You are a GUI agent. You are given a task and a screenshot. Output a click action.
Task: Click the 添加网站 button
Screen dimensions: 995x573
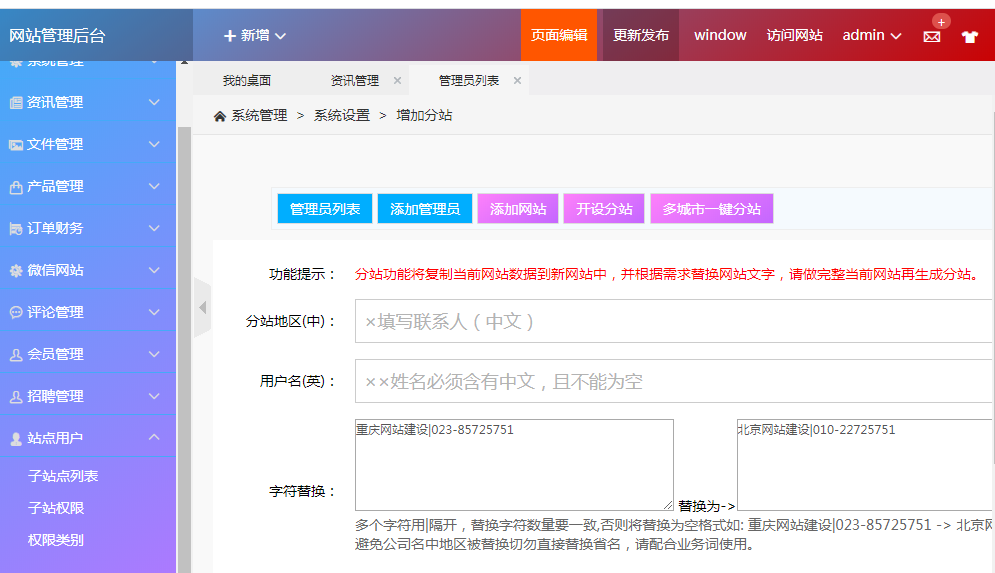pyautogui.click(x=518, y=209)
